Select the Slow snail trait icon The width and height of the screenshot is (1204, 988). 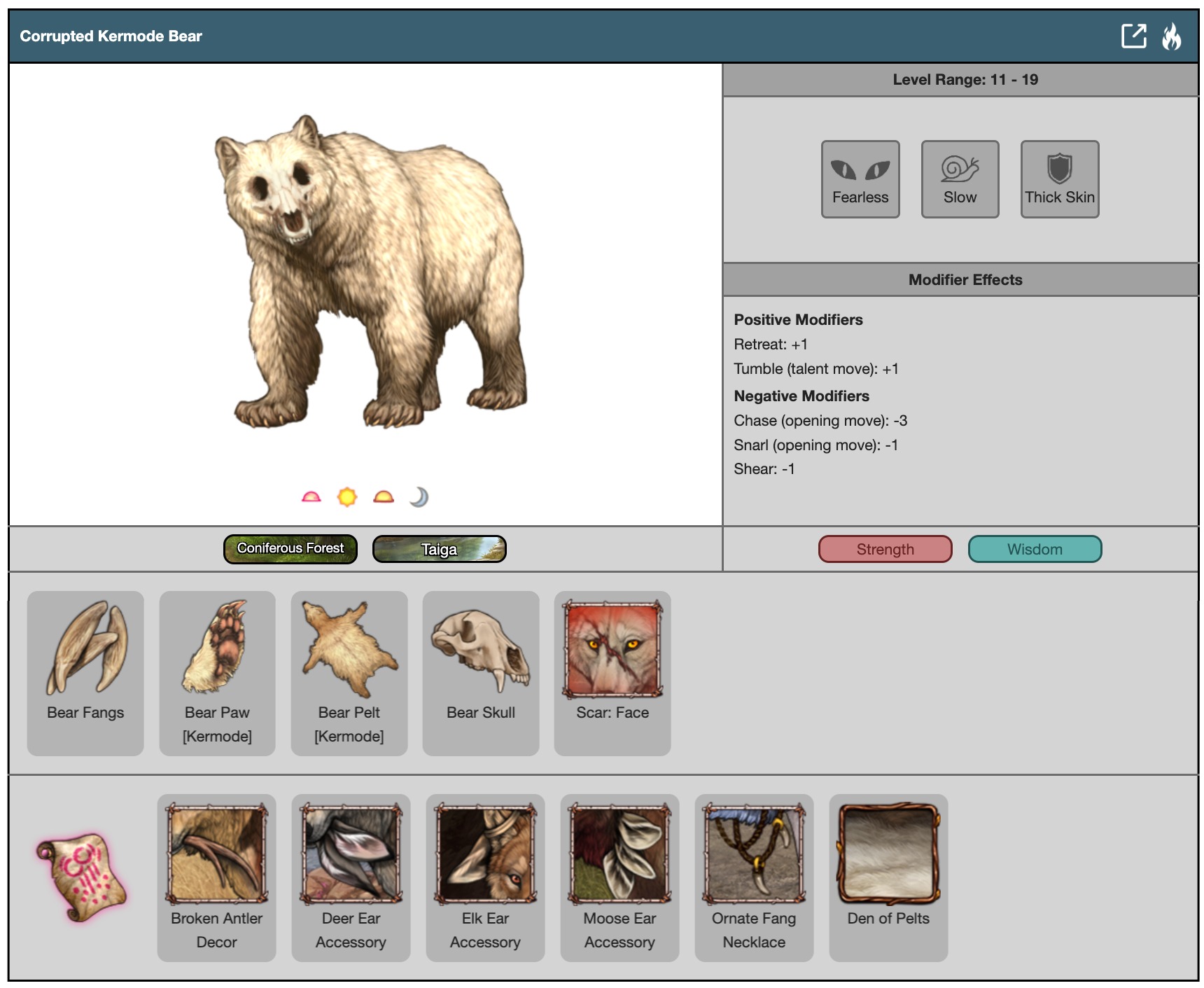coord(960,179)
